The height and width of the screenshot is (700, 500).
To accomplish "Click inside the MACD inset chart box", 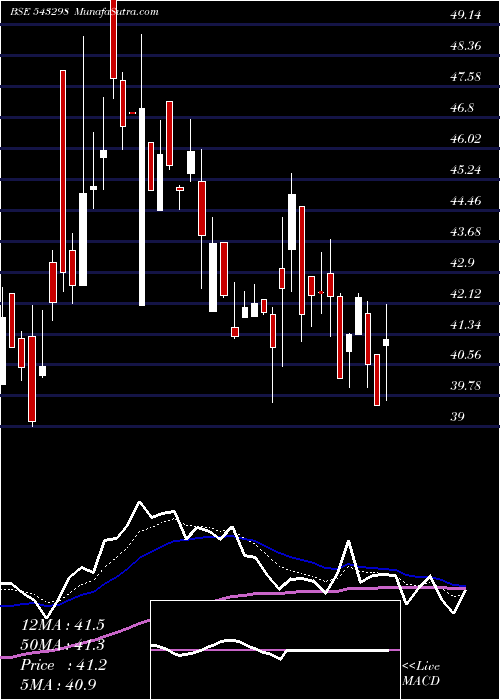I will 275,650.
